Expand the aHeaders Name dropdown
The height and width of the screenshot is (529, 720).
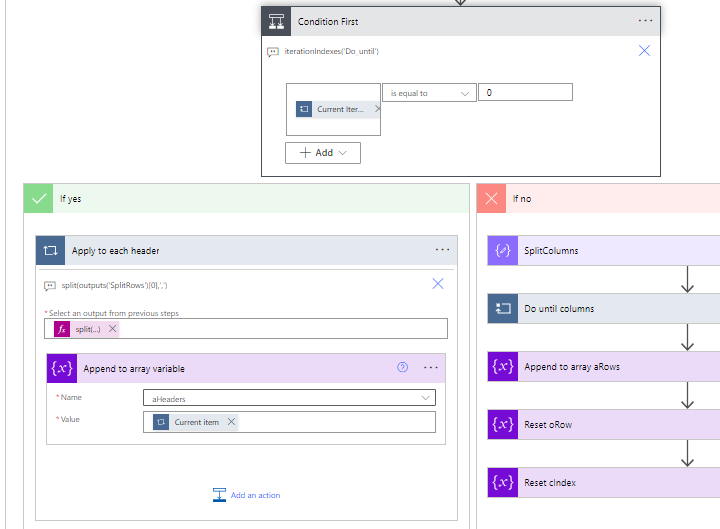(427, 398)
